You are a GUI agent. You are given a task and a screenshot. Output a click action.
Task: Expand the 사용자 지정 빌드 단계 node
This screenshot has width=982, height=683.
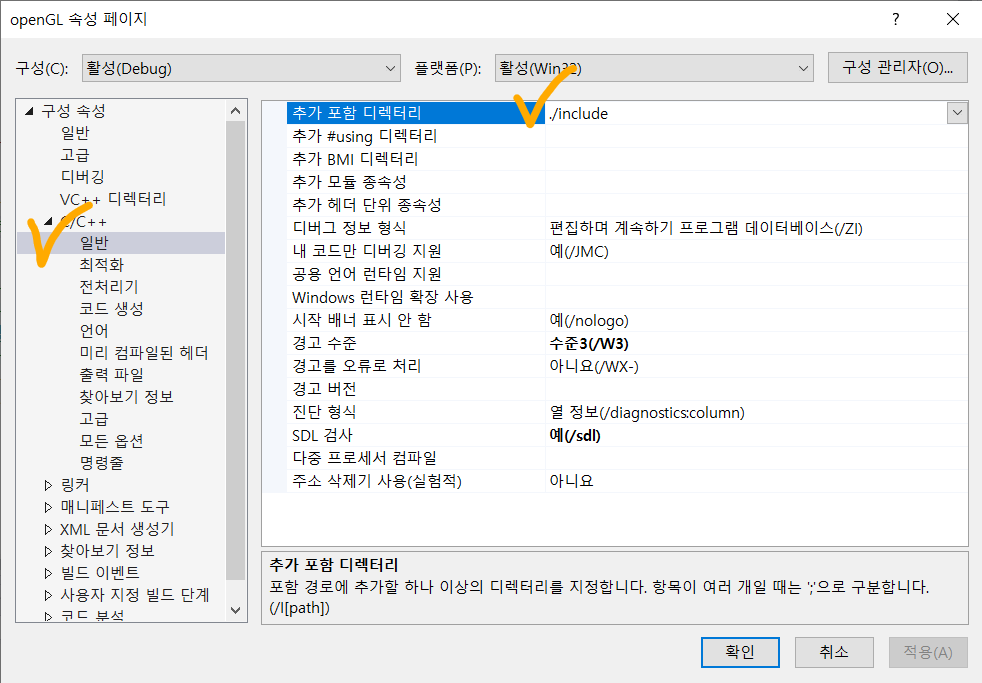48,595
